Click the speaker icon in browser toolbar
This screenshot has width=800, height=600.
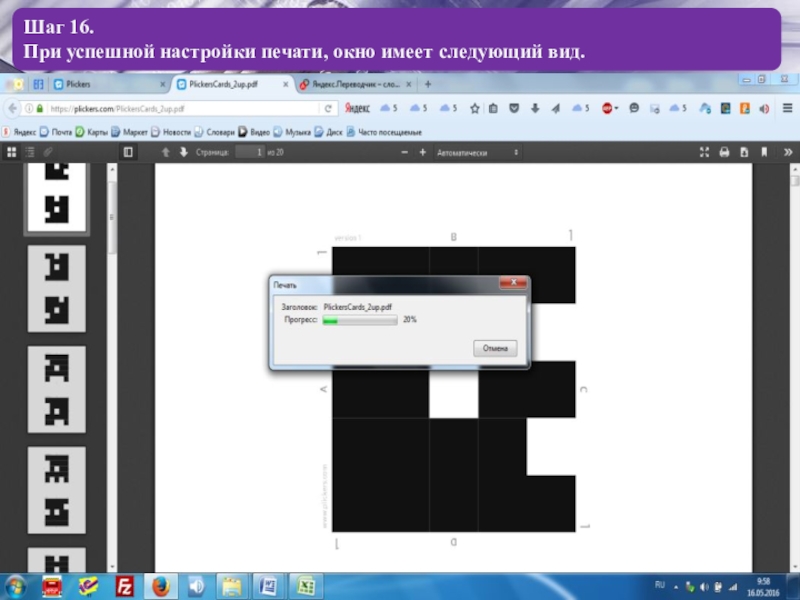[x=764, y=108]
